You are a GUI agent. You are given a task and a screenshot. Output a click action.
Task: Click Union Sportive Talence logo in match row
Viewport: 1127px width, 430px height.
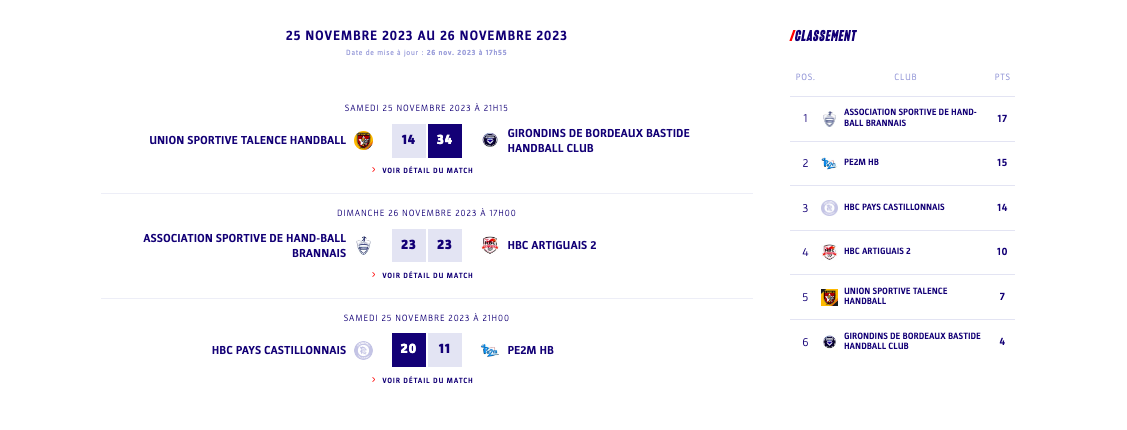(364, 141)
